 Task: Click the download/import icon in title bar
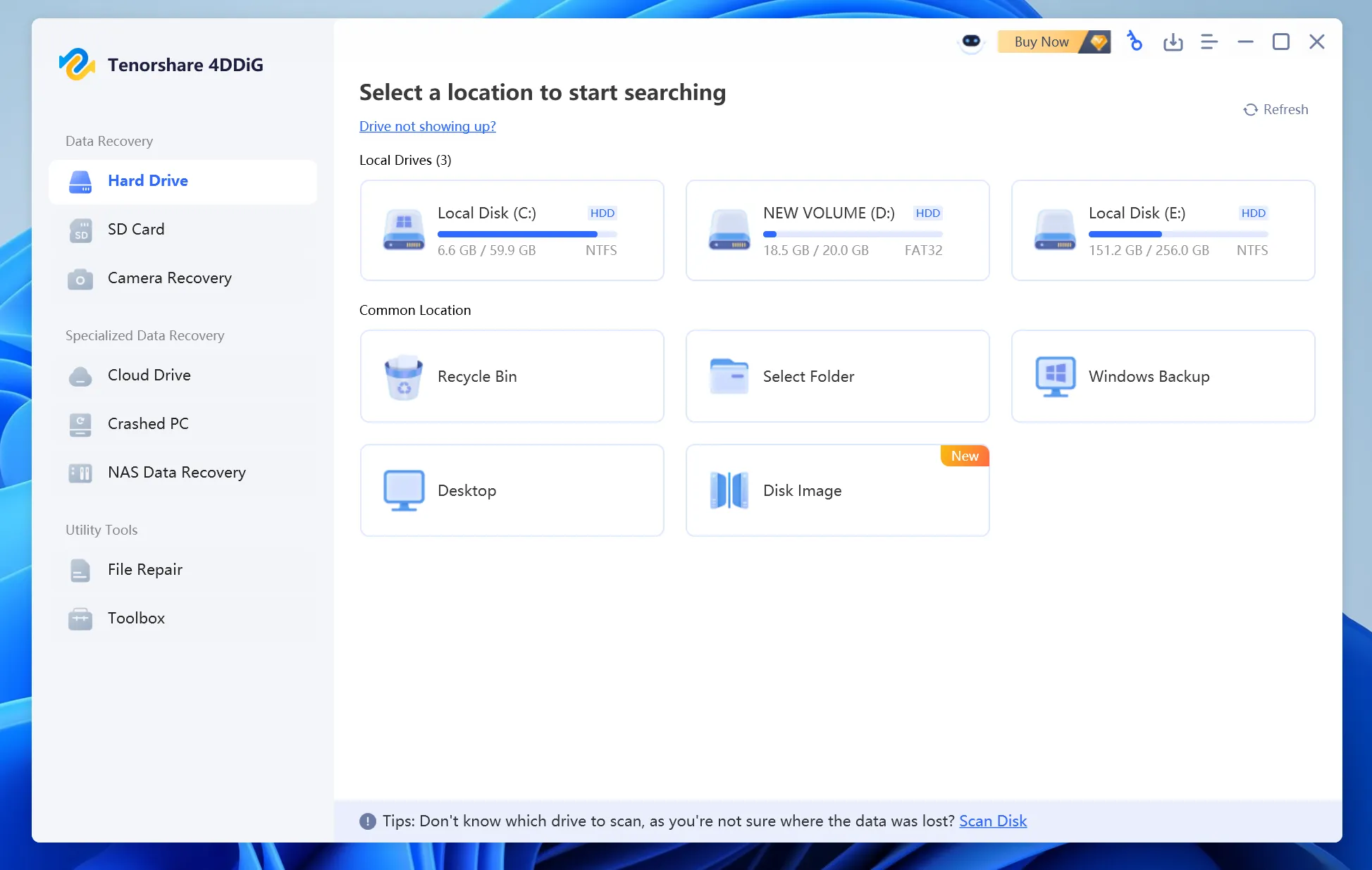click(x=1173, y=42)
